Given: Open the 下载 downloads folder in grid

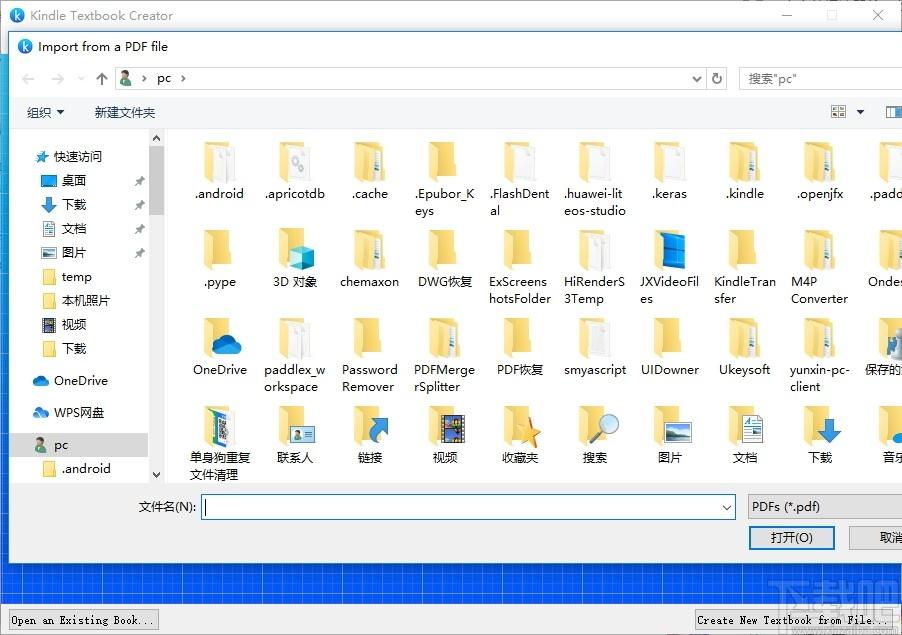Looking at the screenshot, I should point(820,435).
